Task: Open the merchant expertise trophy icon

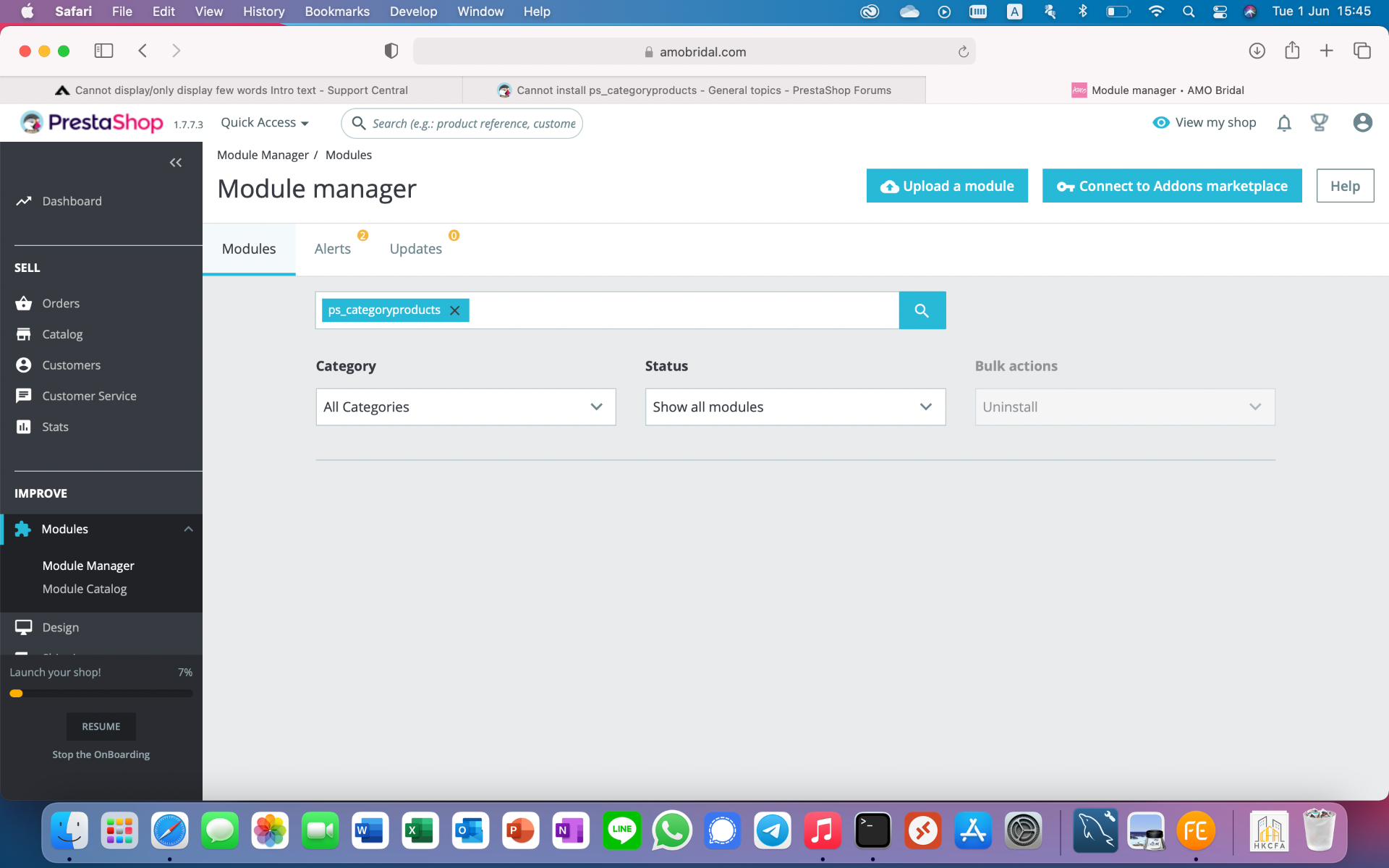Action: (x=1320, y=123)
